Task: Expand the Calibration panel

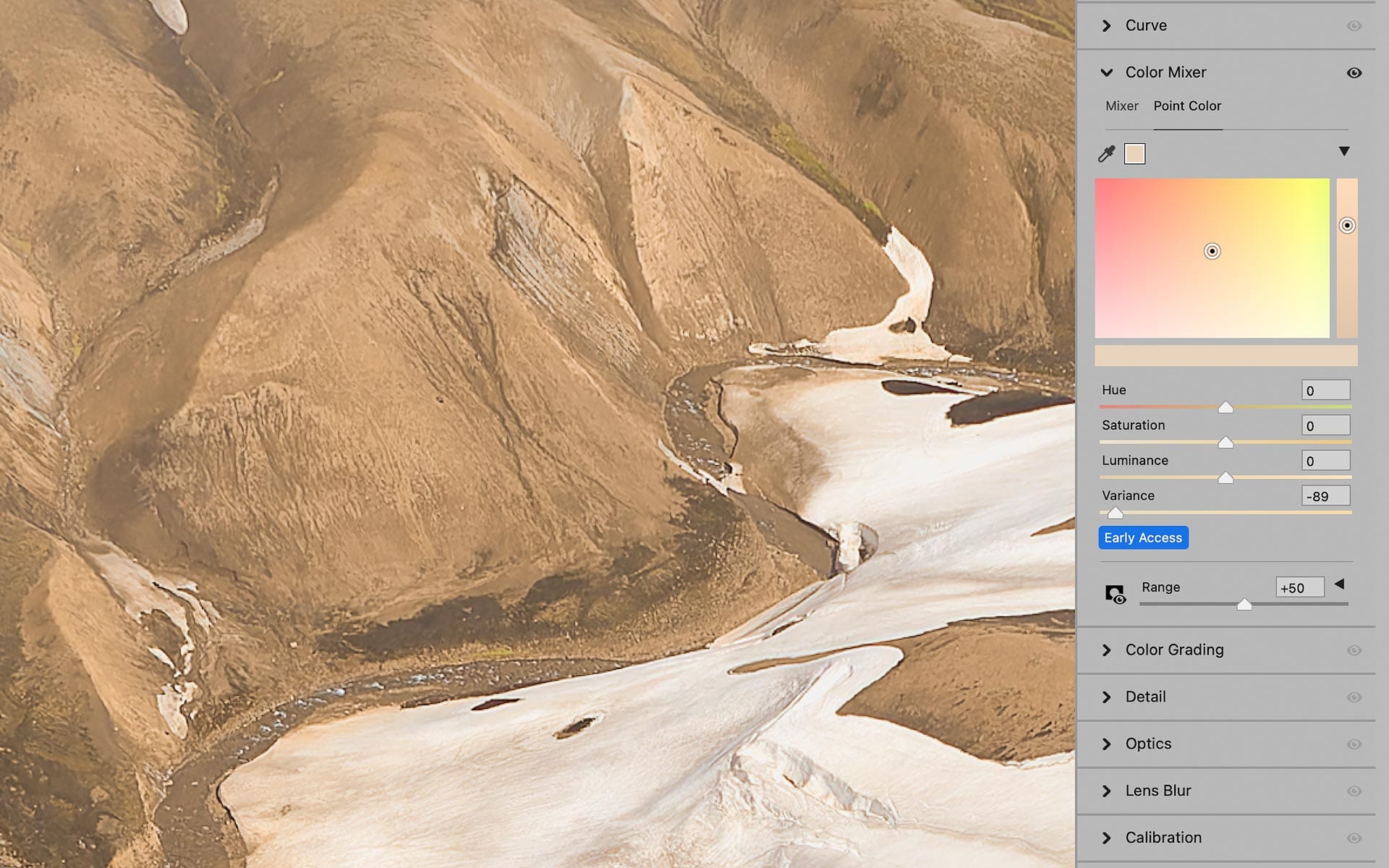Action: pos(1107,838)
